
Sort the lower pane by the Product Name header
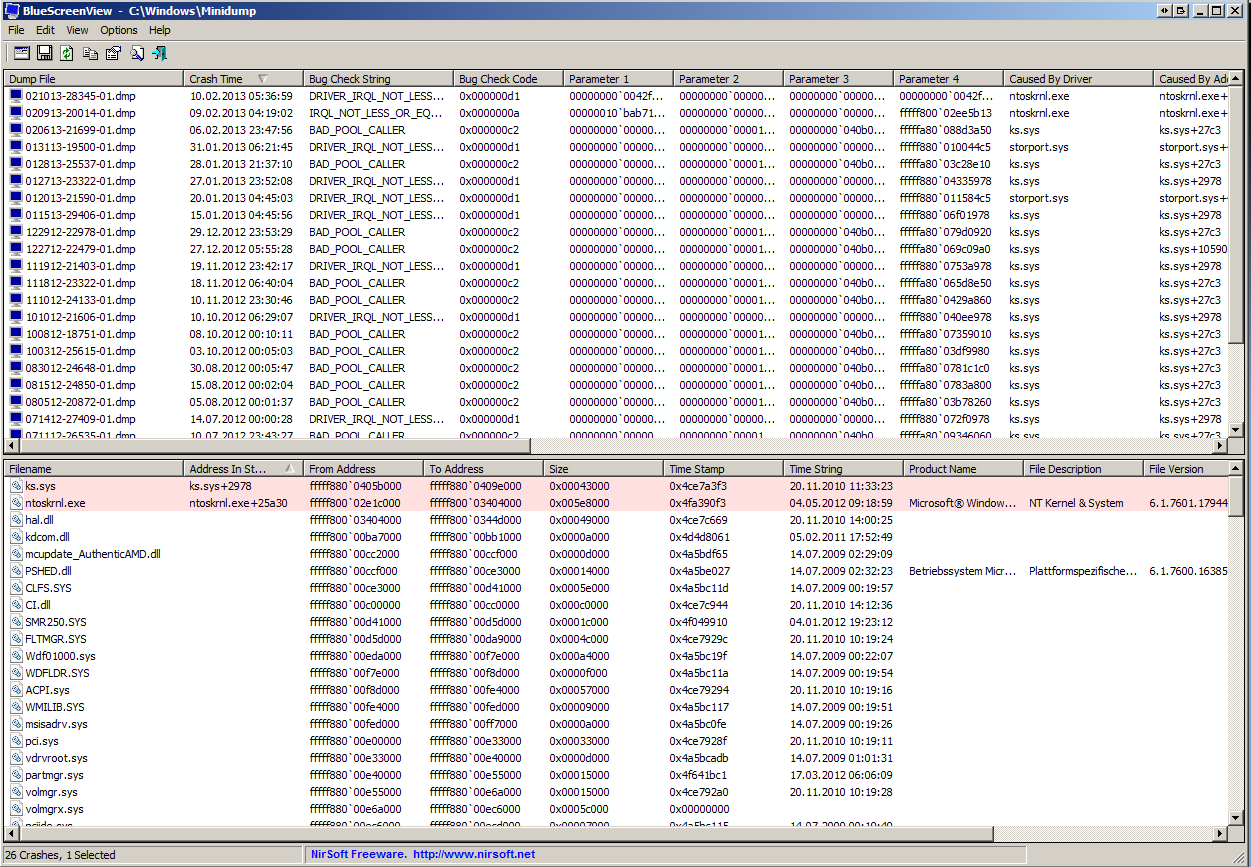coord(964,468)
